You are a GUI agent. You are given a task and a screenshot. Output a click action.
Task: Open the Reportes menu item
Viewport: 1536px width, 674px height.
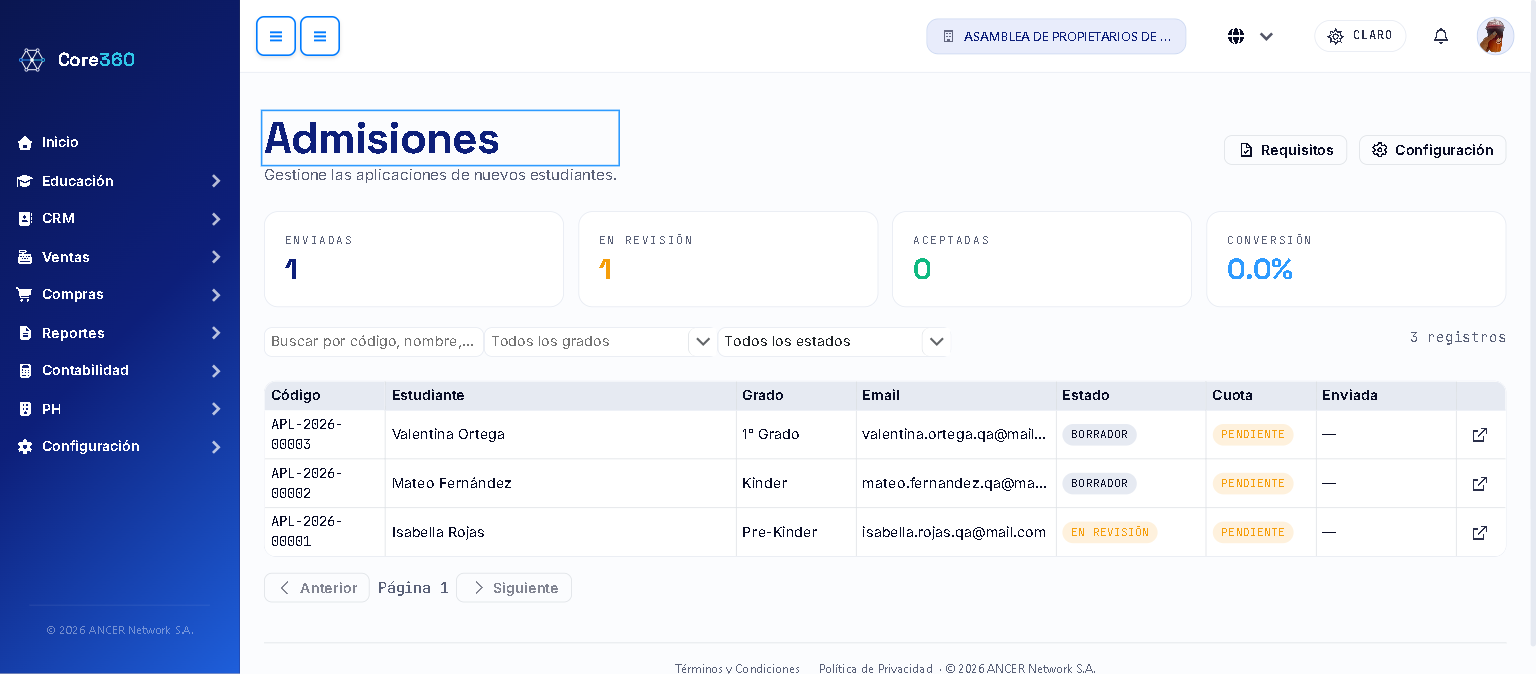tap(120, 333)
